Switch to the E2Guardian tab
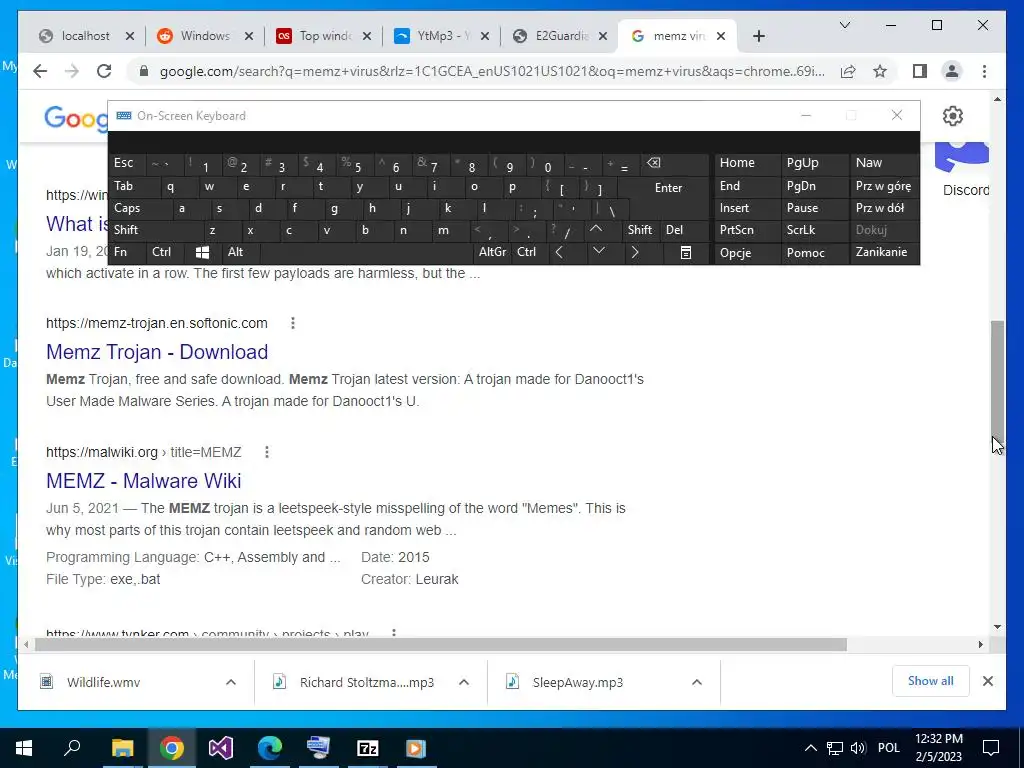 pyautogui.click(x=560, y=36)
